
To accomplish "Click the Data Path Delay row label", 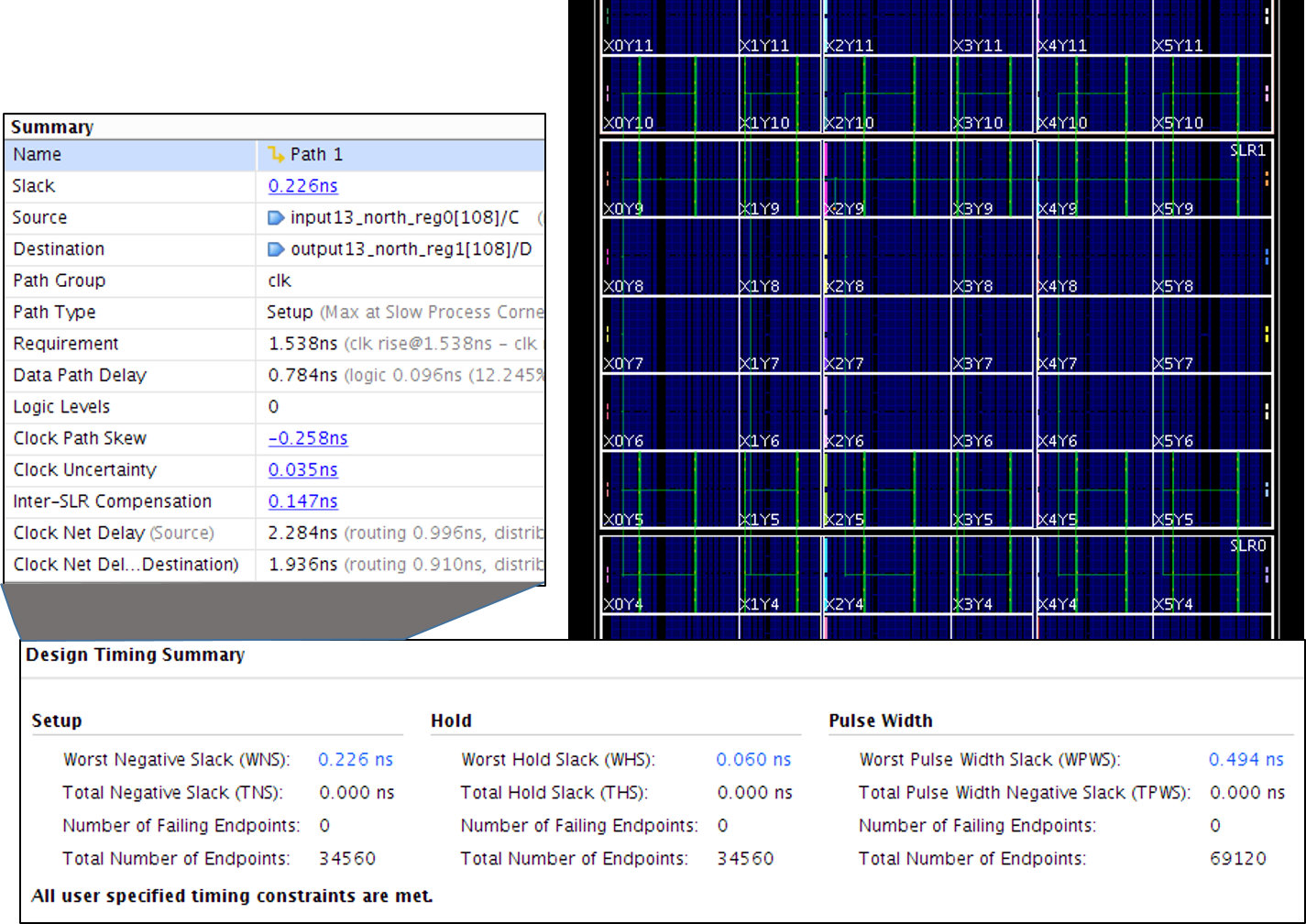I will coord(80,375).
